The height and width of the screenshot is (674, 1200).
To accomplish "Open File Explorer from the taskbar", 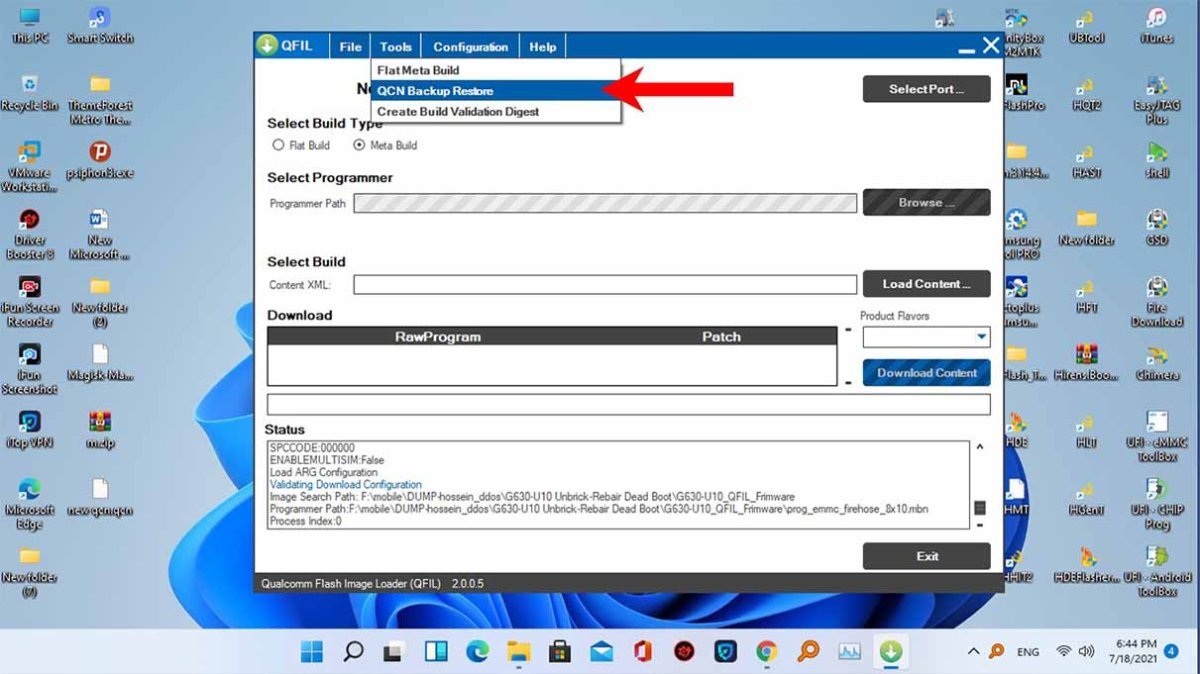I will click(x=518, y=652).
